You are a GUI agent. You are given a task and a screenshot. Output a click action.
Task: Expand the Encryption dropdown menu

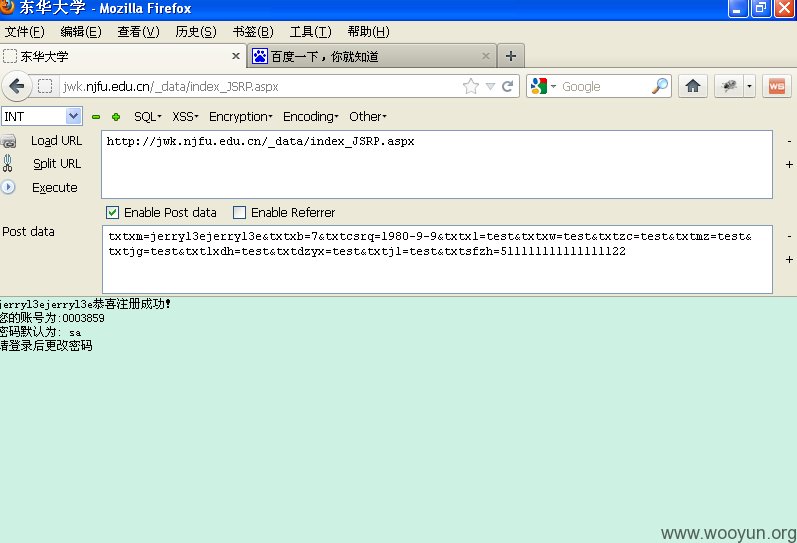(x=241, y=117)
